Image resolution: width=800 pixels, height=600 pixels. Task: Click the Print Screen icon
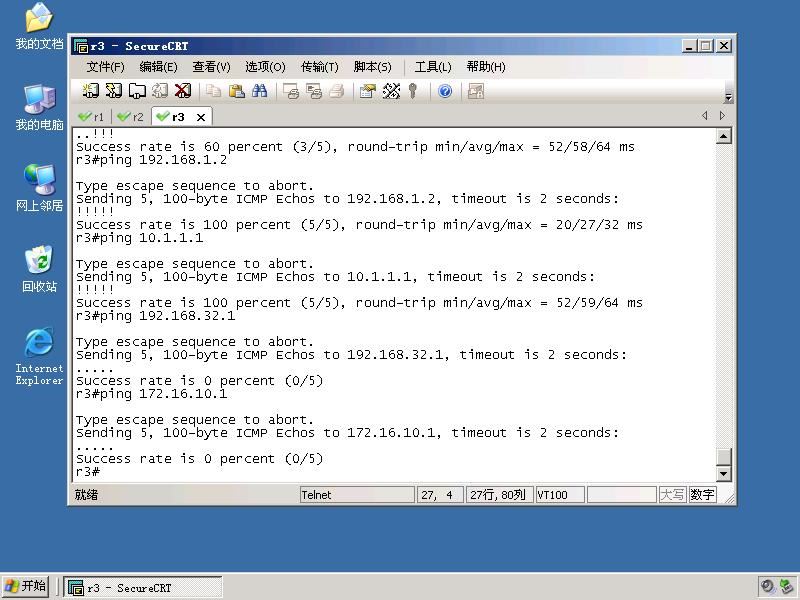[291, 91]
